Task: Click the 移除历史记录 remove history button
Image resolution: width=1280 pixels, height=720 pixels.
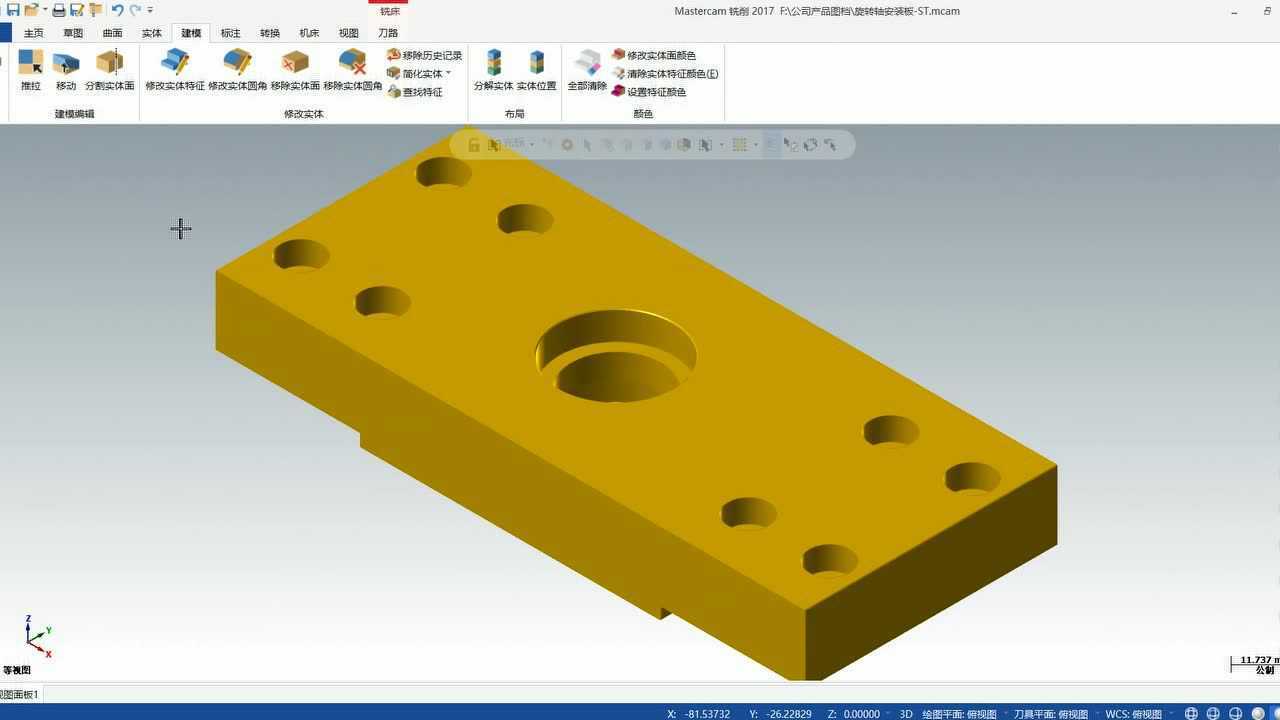Action: (425, 56)
